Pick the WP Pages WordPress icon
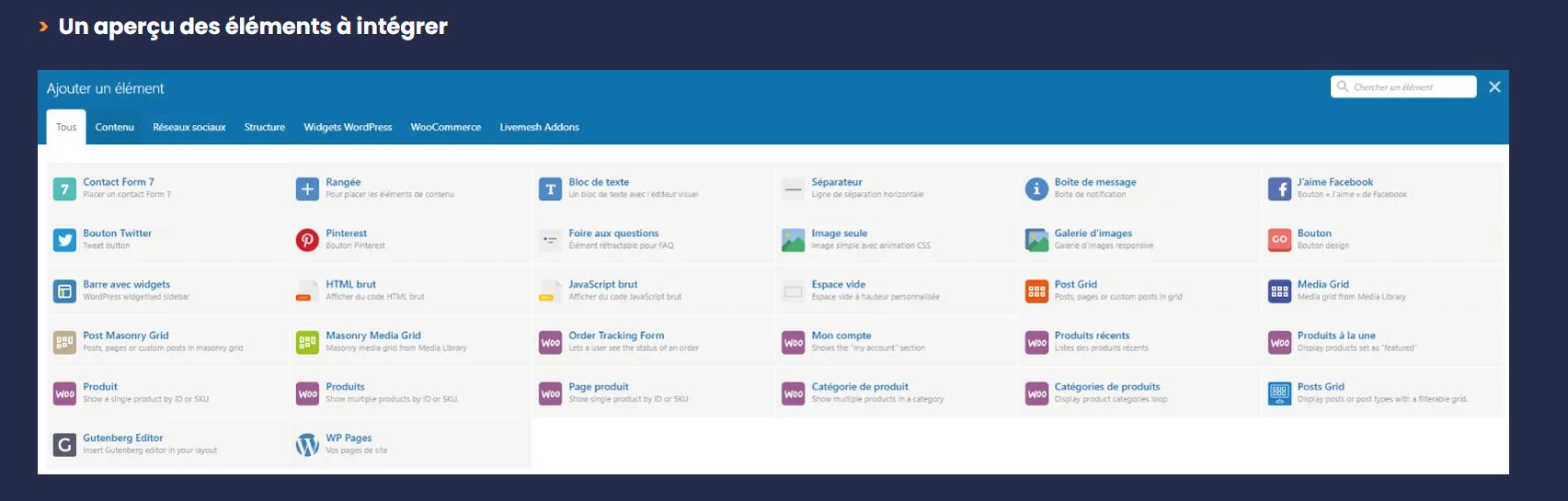The image size is (1568, 501). click(307, 445)
